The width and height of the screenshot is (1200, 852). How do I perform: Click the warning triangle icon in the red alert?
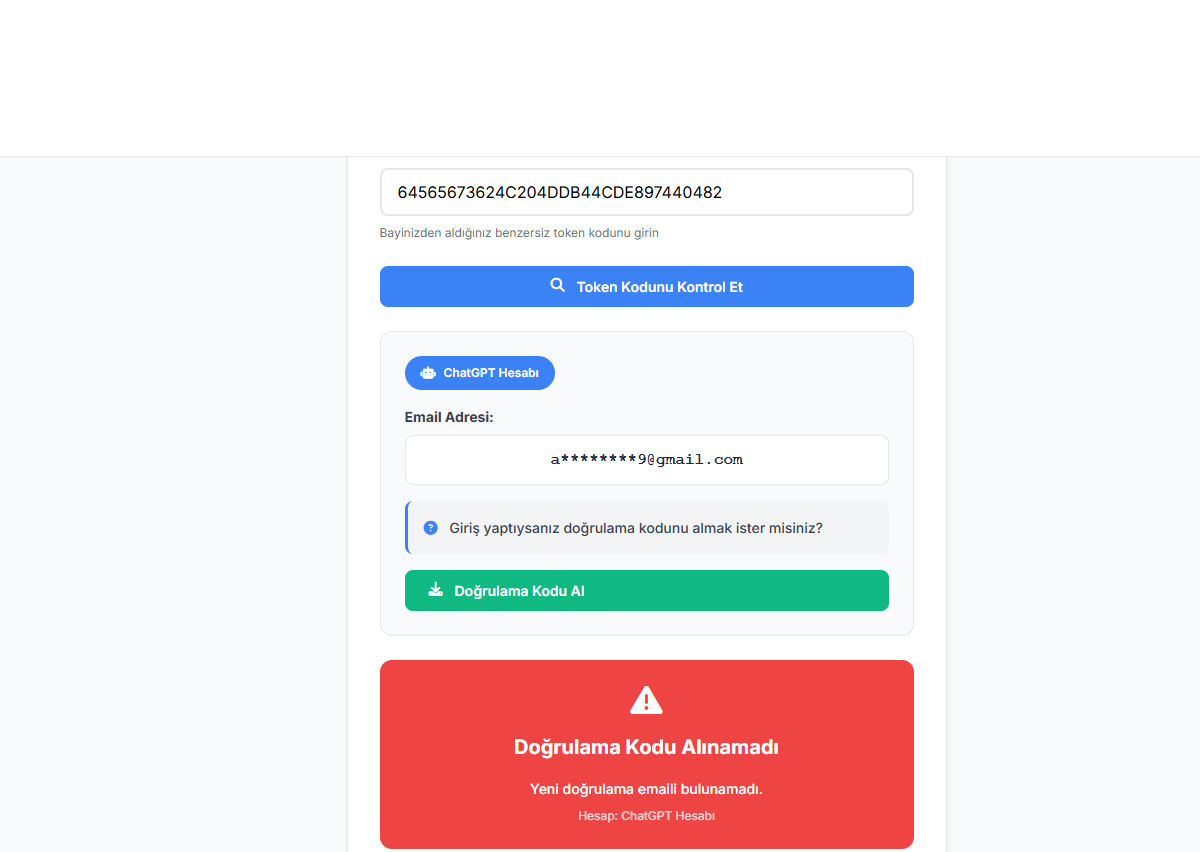pos(646,700)
